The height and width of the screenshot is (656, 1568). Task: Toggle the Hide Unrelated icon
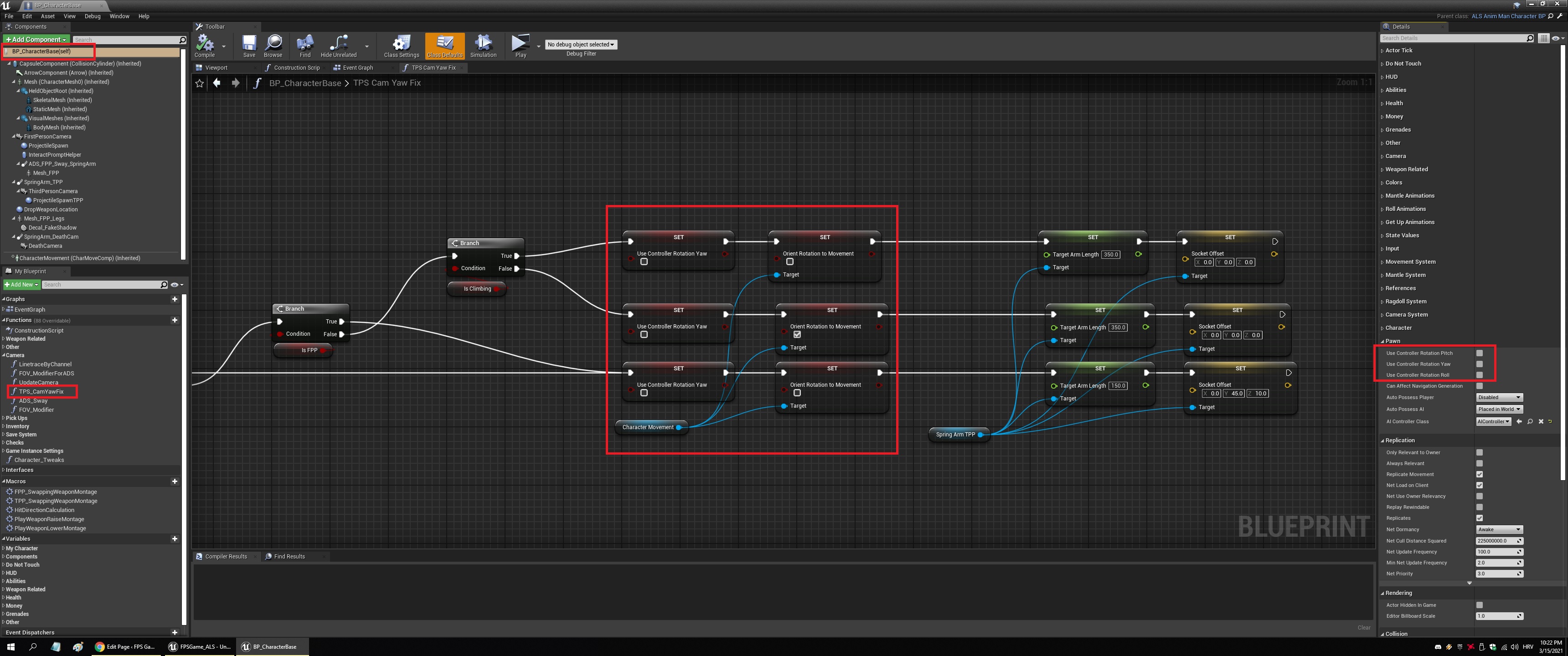pos(338,43)
